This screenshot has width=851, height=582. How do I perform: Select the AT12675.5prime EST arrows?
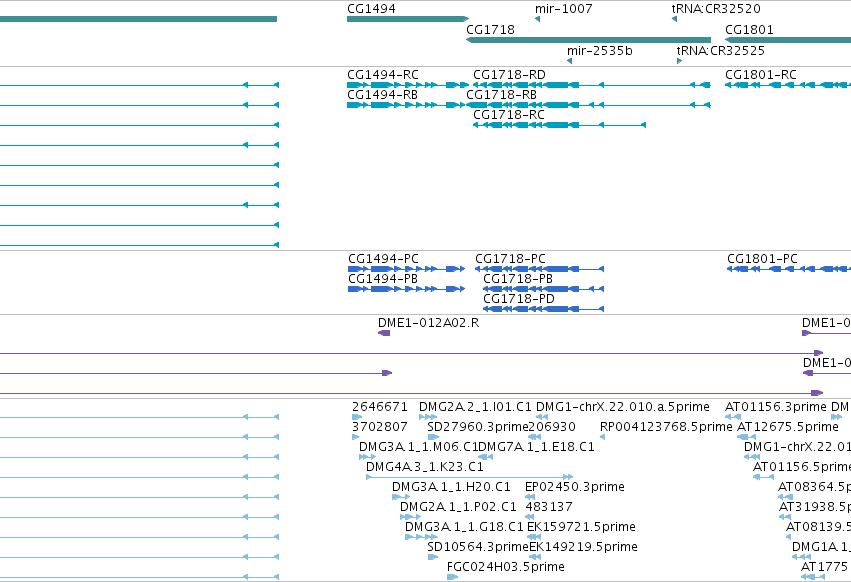click(746, 438)
